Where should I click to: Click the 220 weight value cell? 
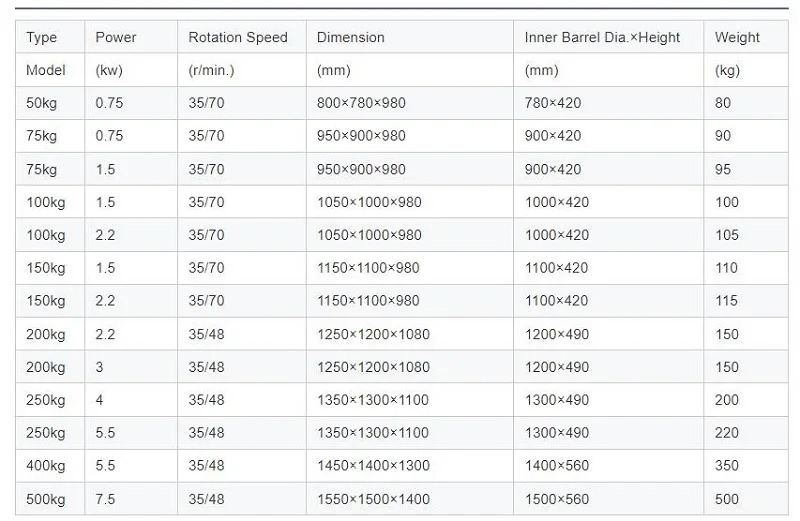click(727, 433)
